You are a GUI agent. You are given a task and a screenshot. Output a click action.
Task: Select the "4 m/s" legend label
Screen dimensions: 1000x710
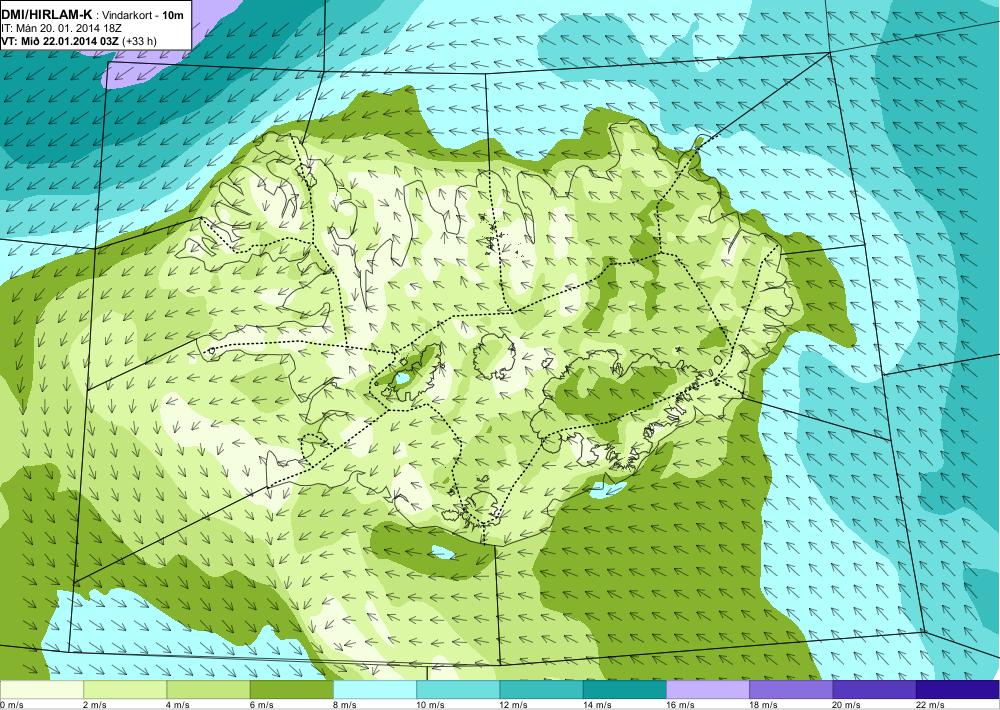[x=178, y=705]
